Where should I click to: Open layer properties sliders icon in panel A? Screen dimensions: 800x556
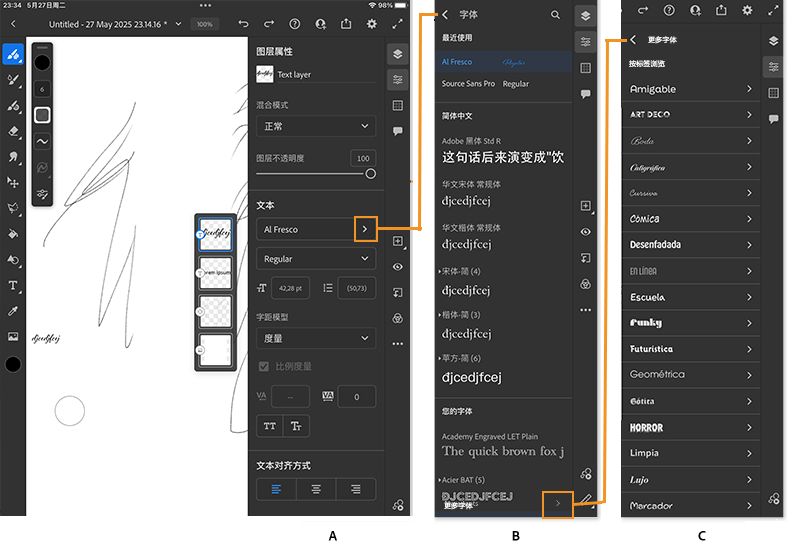398,80
